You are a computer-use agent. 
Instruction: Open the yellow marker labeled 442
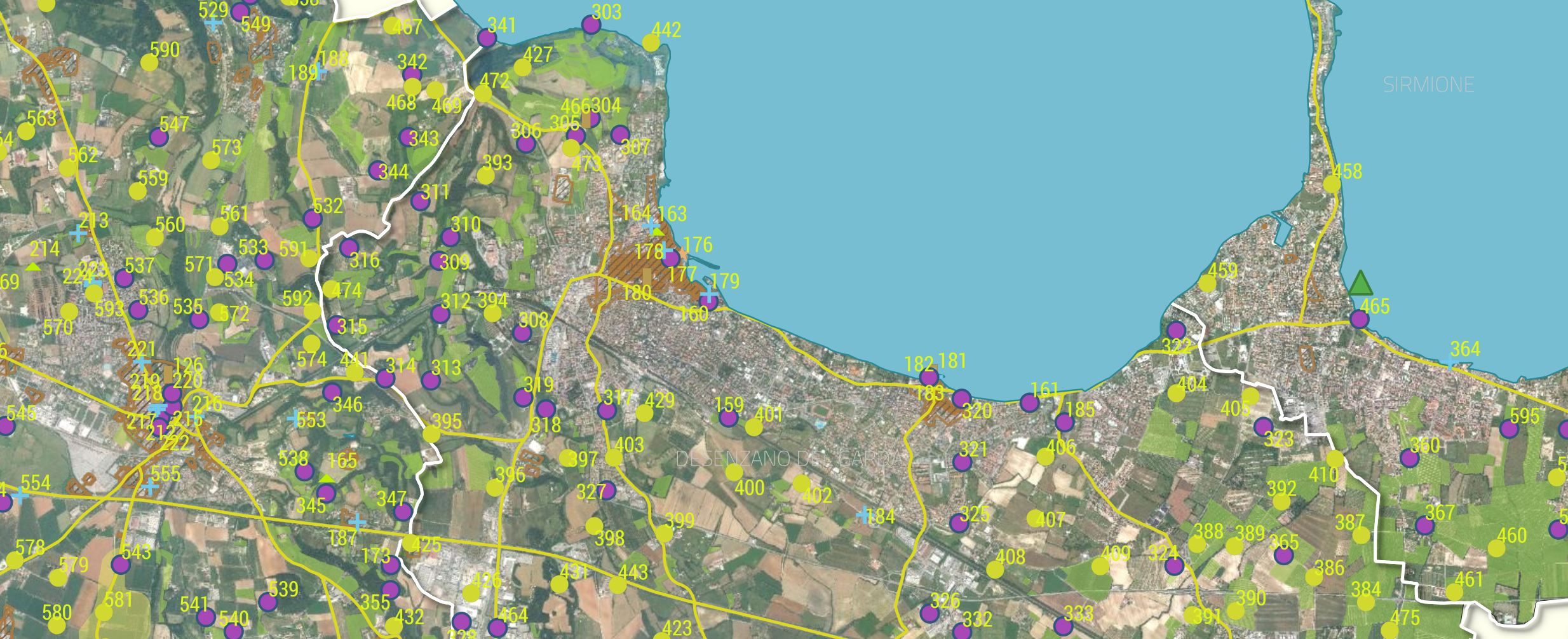(x=651, y=43)
